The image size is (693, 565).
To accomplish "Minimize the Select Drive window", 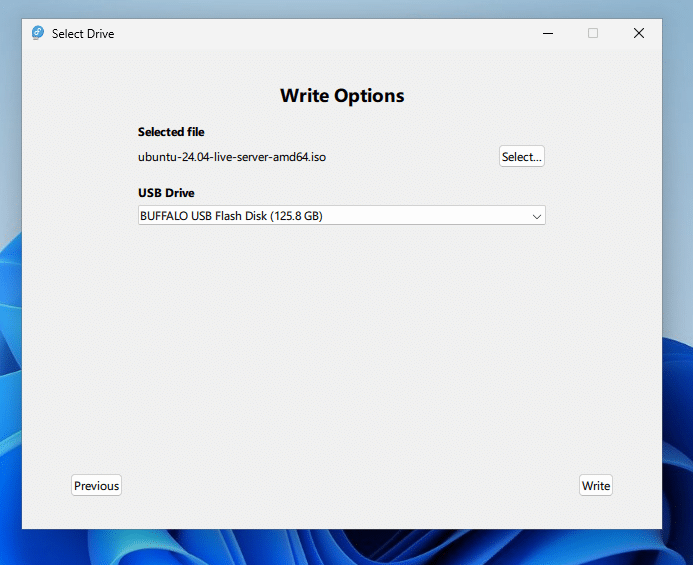I will pos(546,33).
